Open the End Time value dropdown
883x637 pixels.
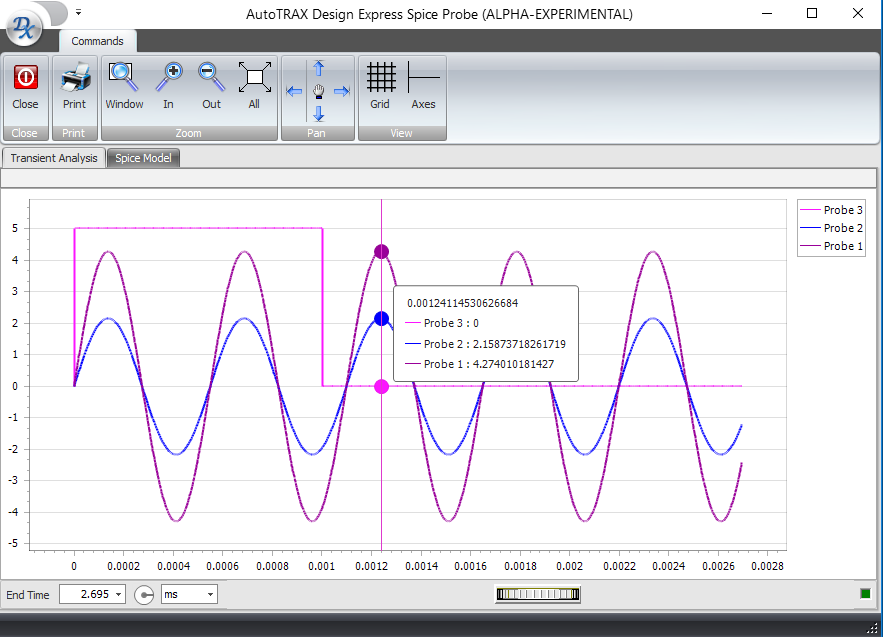tap(120, 595)
